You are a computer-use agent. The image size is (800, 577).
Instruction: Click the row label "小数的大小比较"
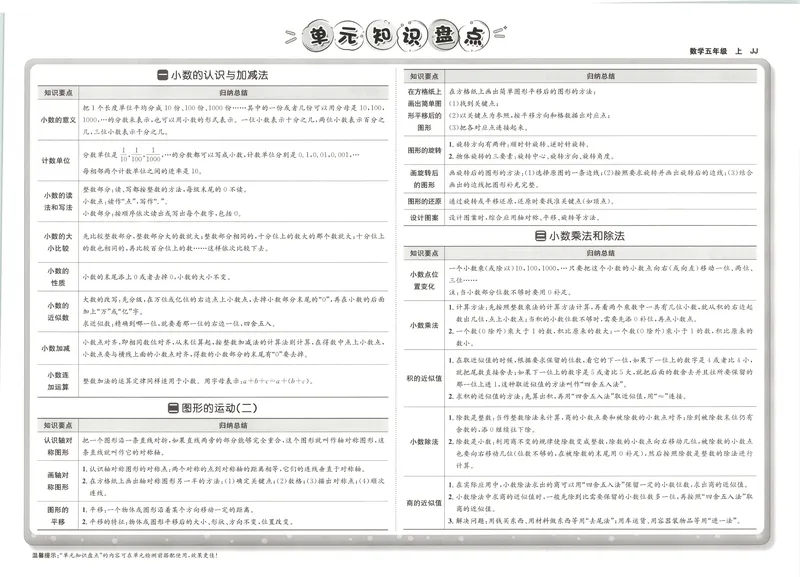click(x=58, y=242)
